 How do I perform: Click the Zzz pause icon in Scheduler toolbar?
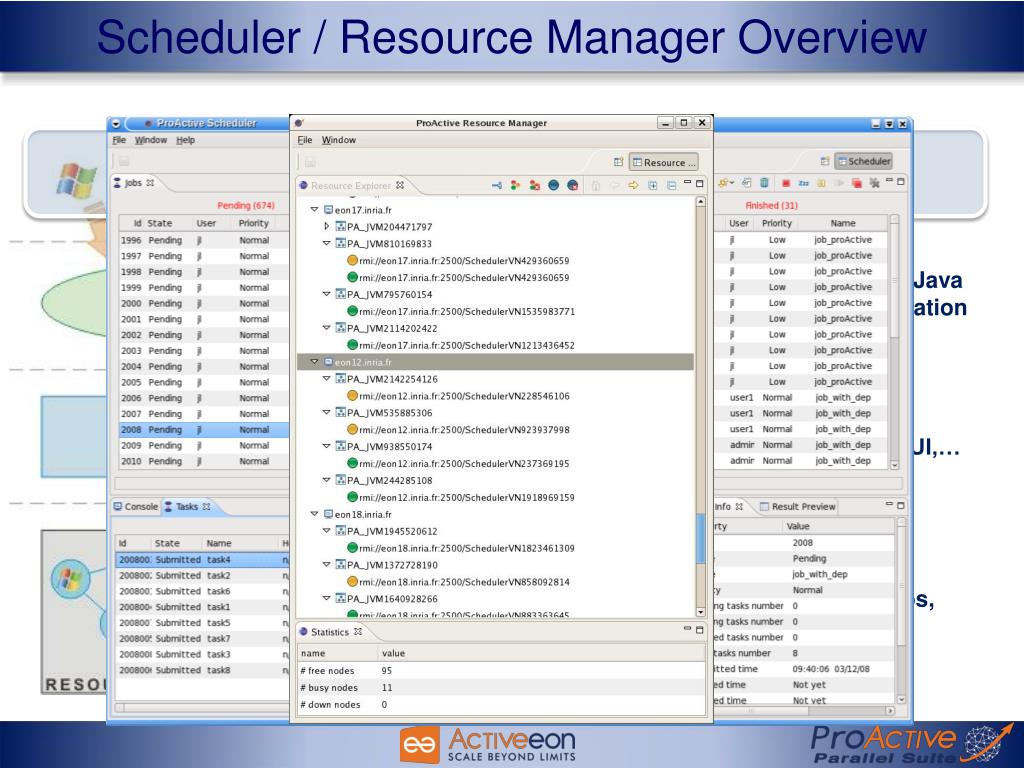(804, 184)
